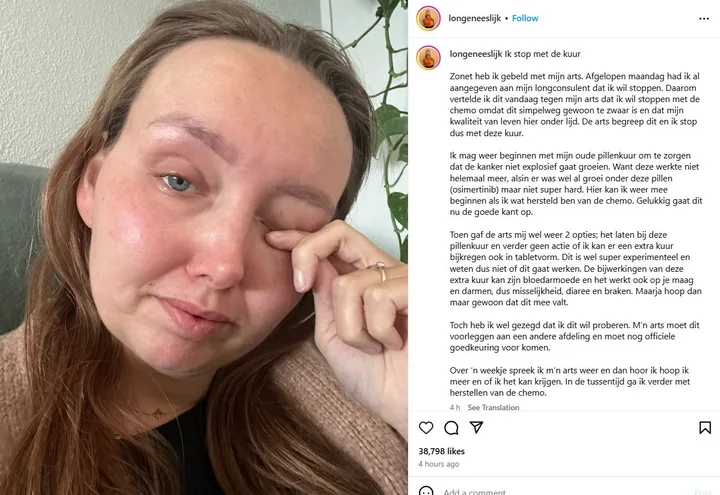Open the three-dot more options menu
This screenshot has height=495, width=720.
pyautogui.click(x=703, y=18)
